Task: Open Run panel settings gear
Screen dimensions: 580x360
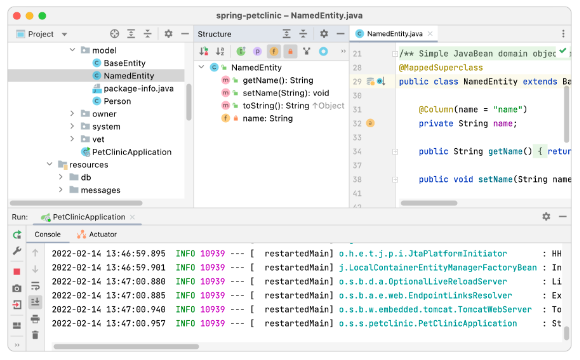Action: point(546,216)
